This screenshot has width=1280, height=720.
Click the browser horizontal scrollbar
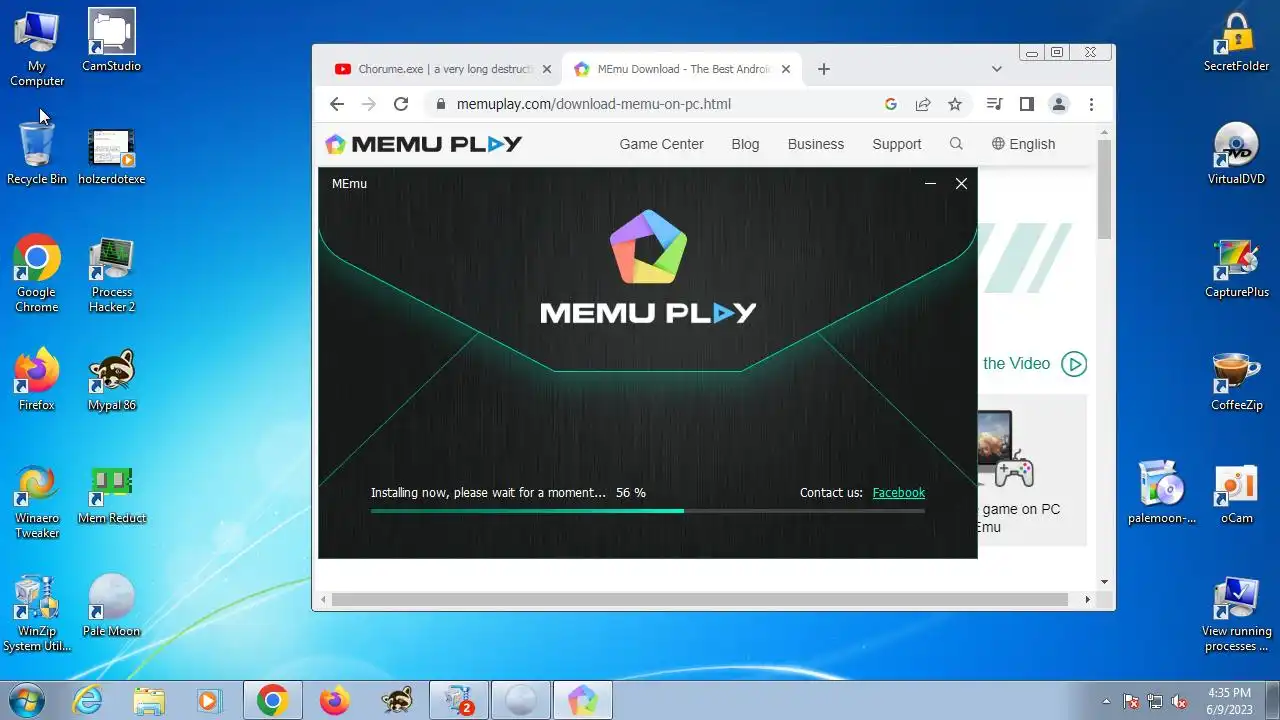coord(700,599)
